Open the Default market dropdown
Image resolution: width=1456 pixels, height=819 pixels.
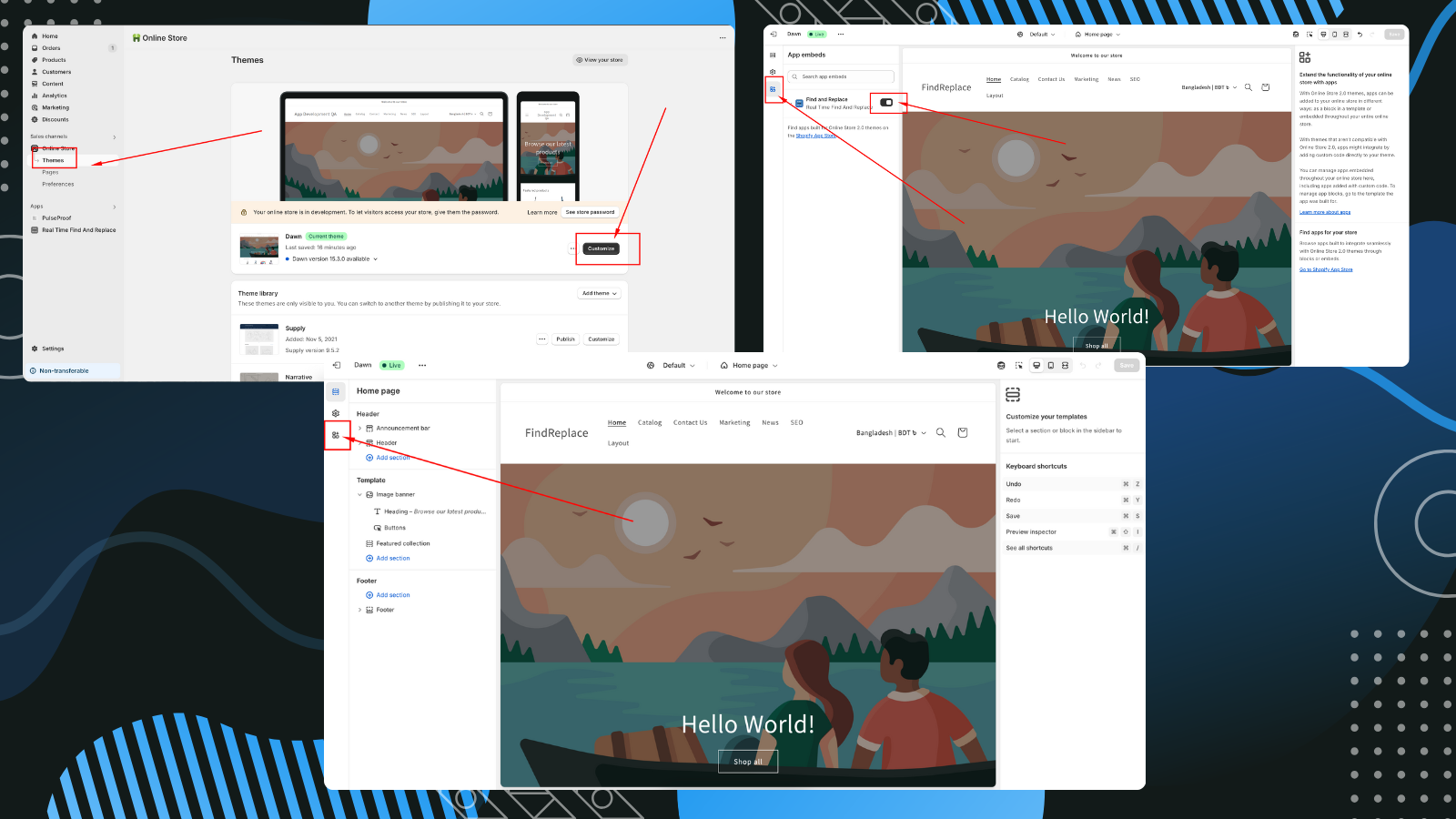[x=673, y=365]
